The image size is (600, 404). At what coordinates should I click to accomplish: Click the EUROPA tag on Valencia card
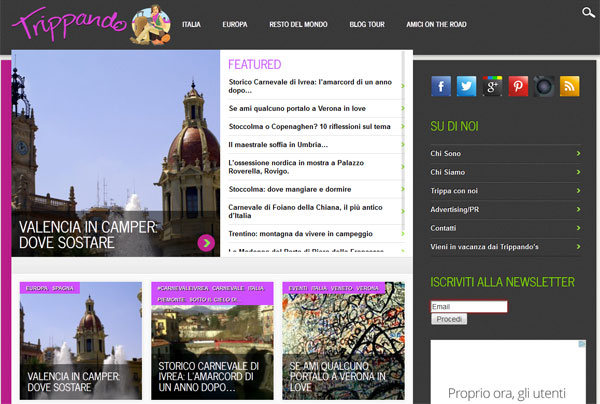37,288
